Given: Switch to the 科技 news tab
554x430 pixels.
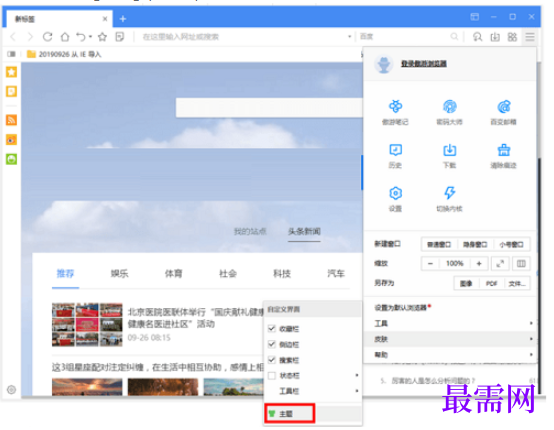Looking at the screenshot, I should point(282,273).
